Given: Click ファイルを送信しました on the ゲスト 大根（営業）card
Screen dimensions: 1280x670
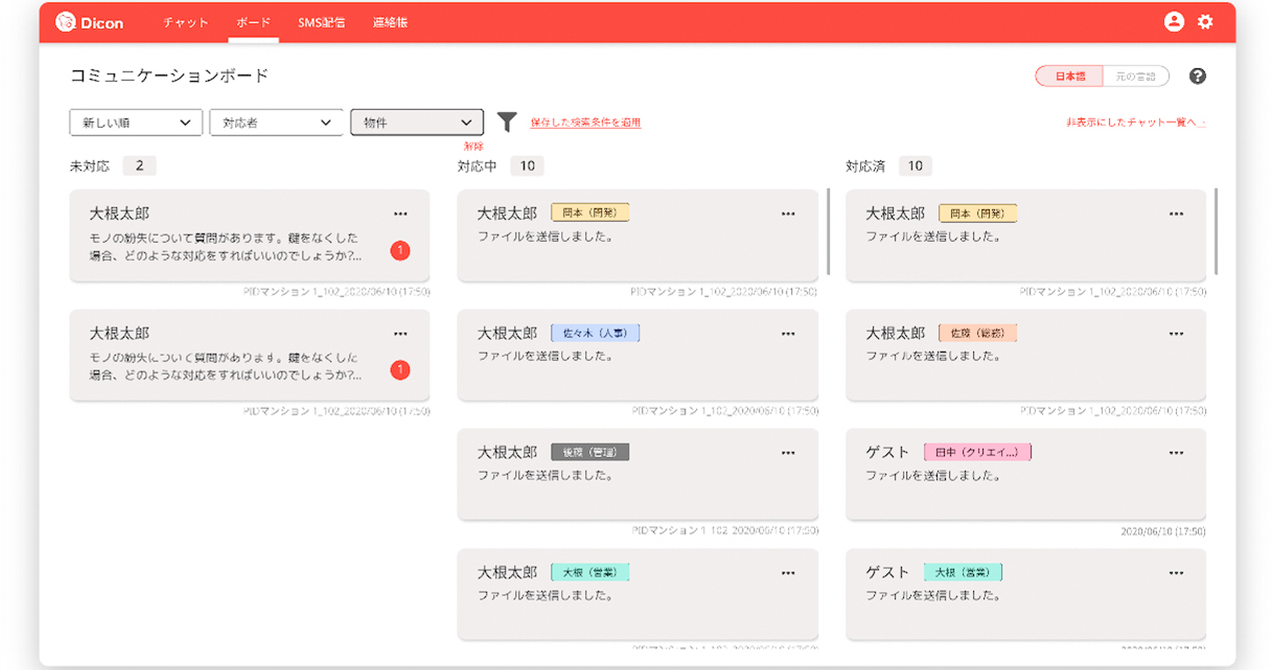Looking at the screenshot, I should (933, 596).
